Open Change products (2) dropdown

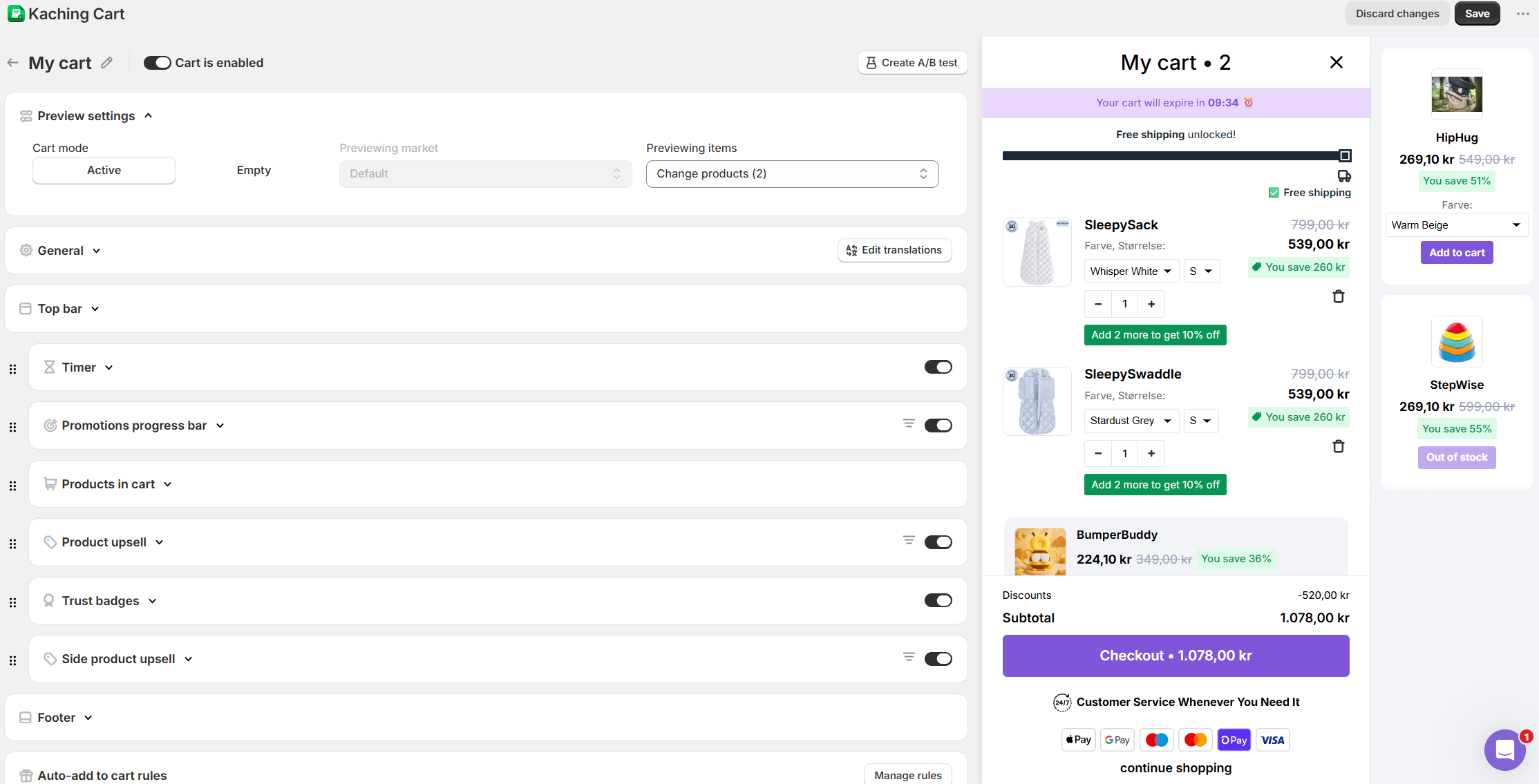pos(792,174)
